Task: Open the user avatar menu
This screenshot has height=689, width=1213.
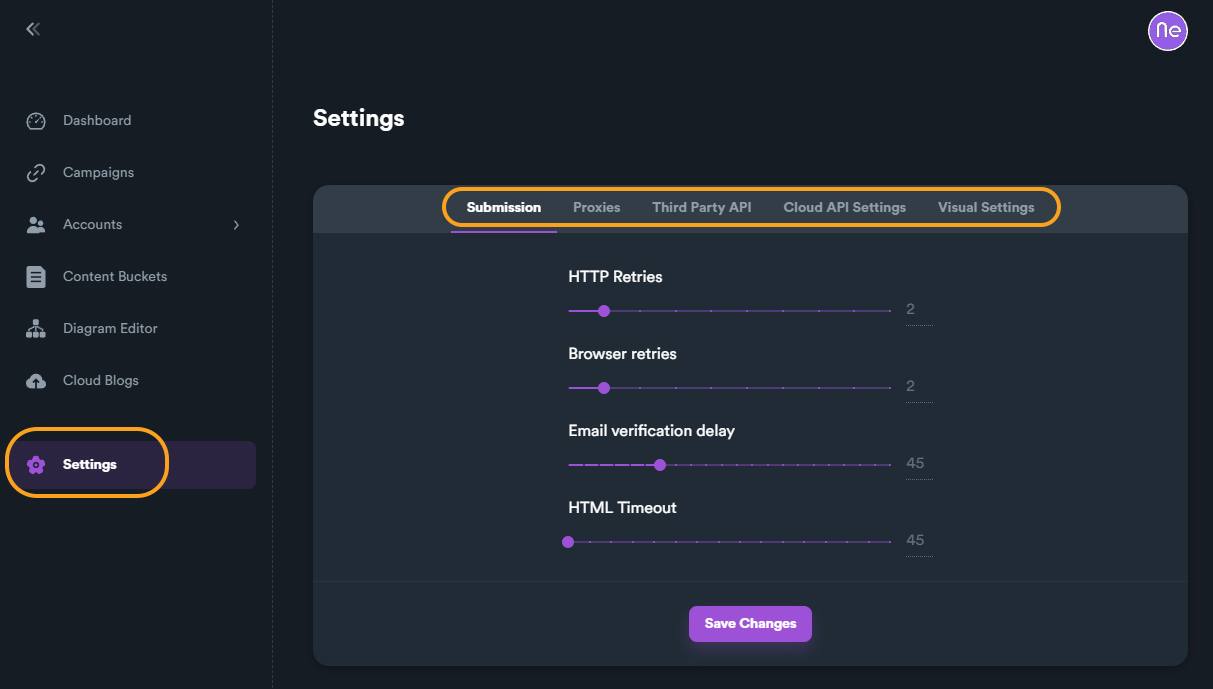Action: (x=1167, y=31)
